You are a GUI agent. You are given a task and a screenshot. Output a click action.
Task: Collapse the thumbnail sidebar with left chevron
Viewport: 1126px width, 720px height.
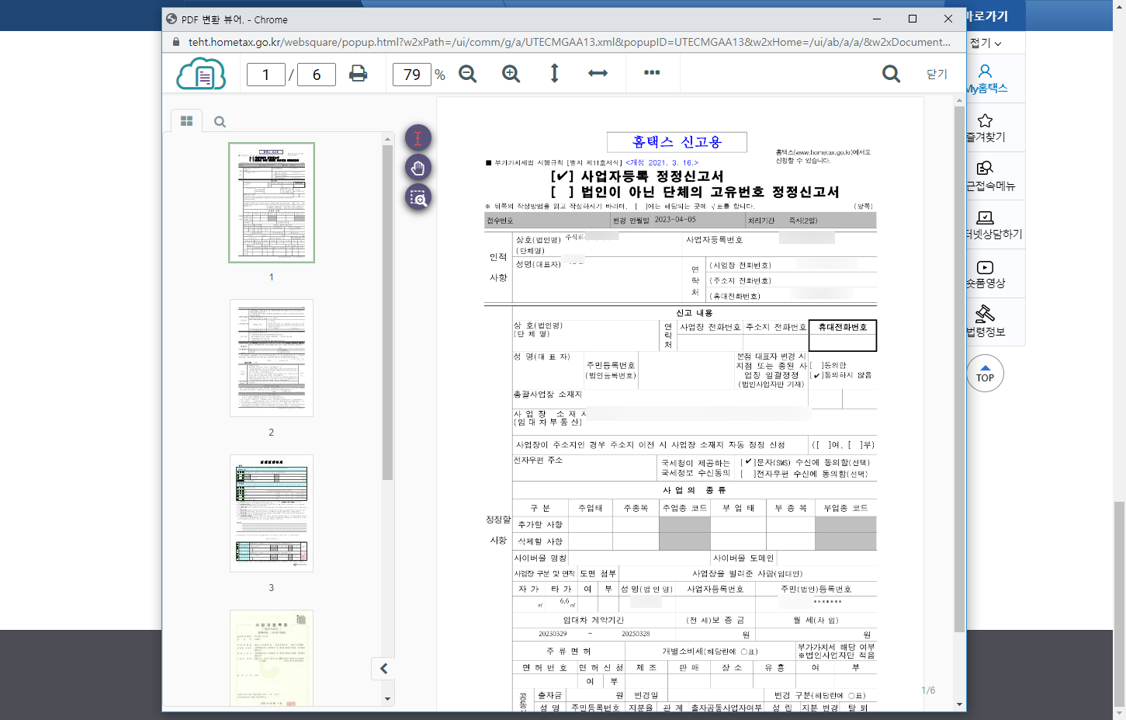click(x=383, y=668)
